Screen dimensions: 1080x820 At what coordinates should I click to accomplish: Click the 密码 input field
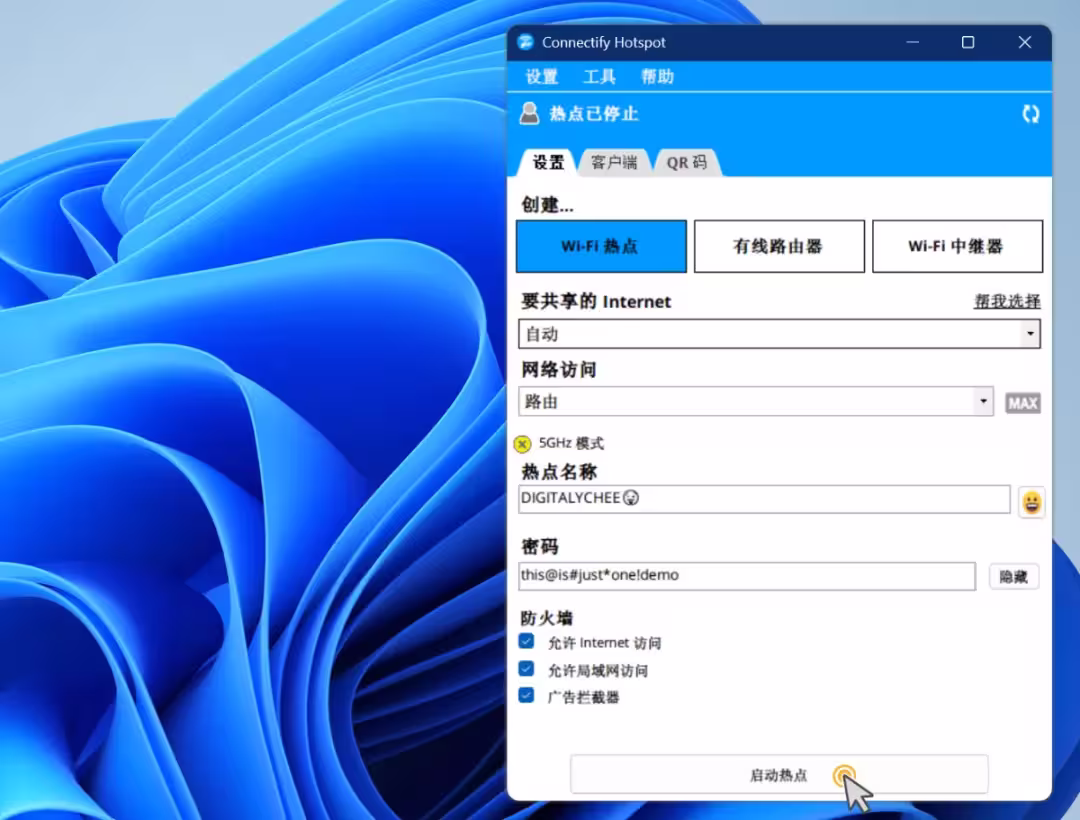coord(747,576)
